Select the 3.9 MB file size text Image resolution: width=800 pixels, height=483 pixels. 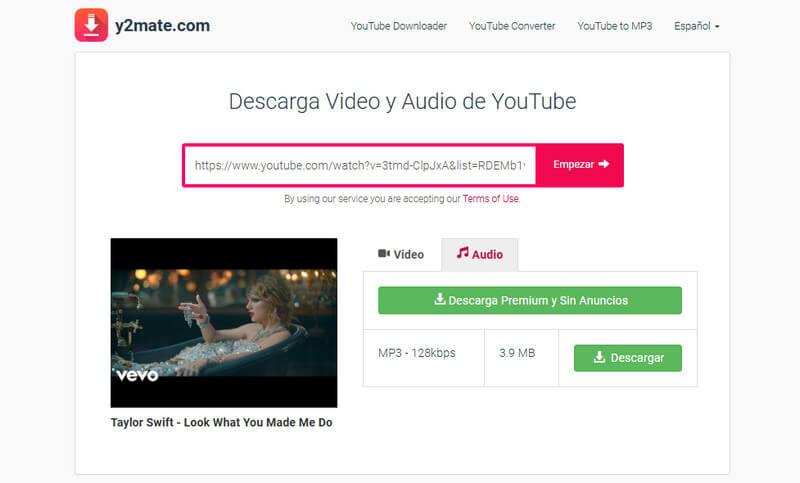(x=517, y=353)
